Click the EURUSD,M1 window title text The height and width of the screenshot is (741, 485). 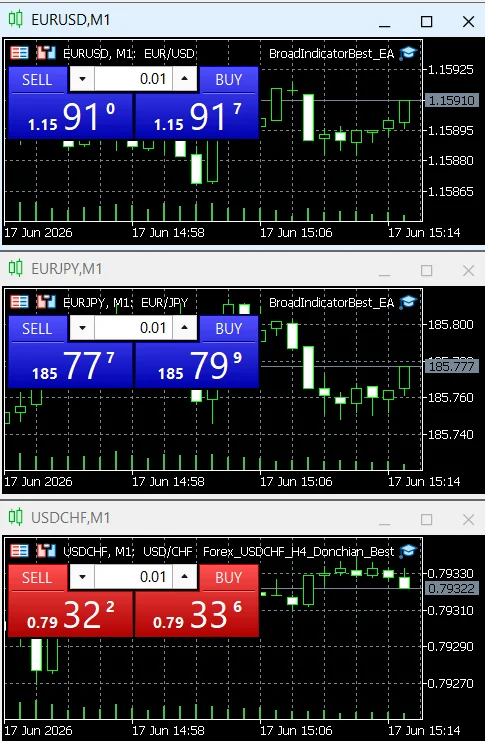pyautogui.click(x=71, y=20)
